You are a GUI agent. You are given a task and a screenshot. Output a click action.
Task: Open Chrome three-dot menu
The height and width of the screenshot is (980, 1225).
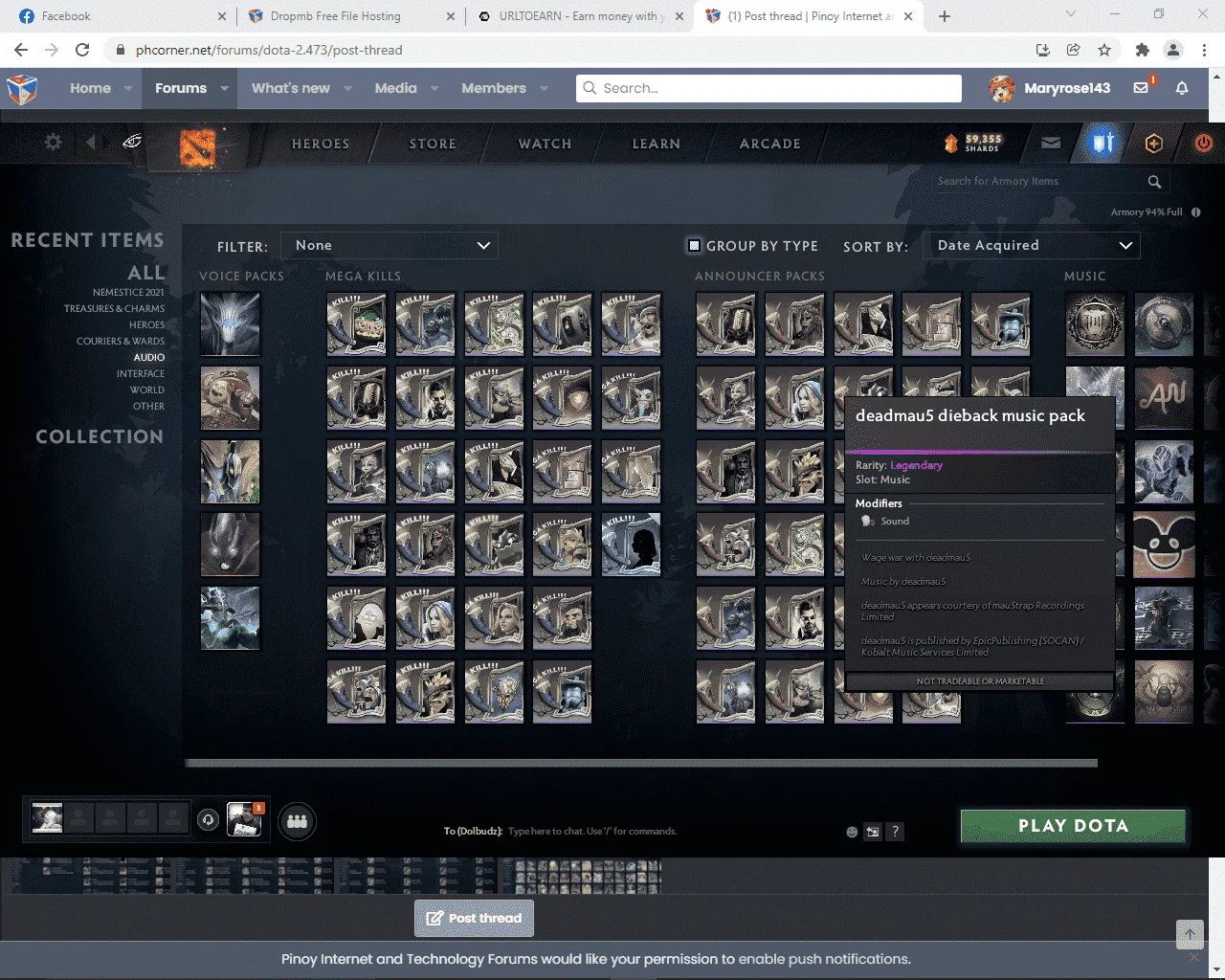(x=1204, y=50)
